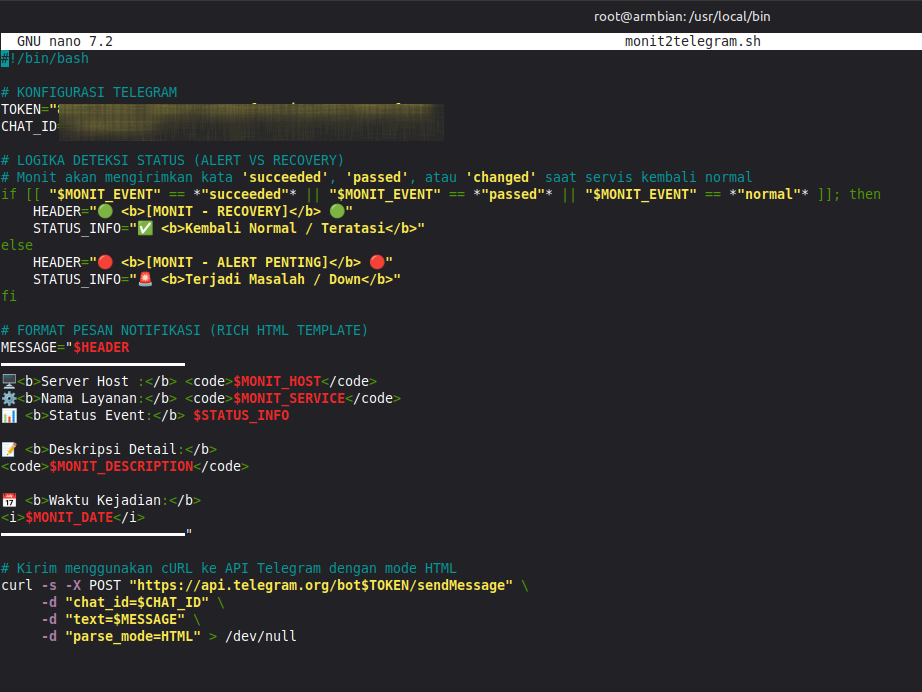
Task: Click the root@armbian terminal window title
Action: coord(682,16)
